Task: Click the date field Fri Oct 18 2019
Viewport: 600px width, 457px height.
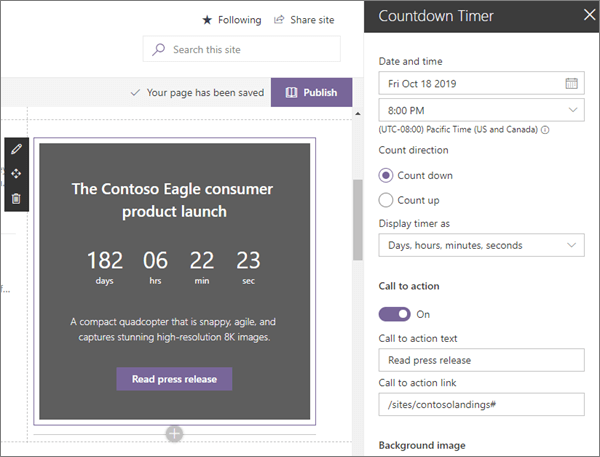Action: coord(481,83)
